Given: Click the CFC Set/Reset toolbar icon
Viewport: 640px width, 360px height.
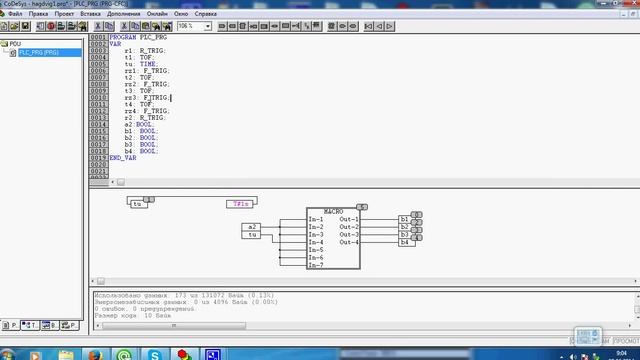Looking at the screenshot, I should [x=307, y=26].
